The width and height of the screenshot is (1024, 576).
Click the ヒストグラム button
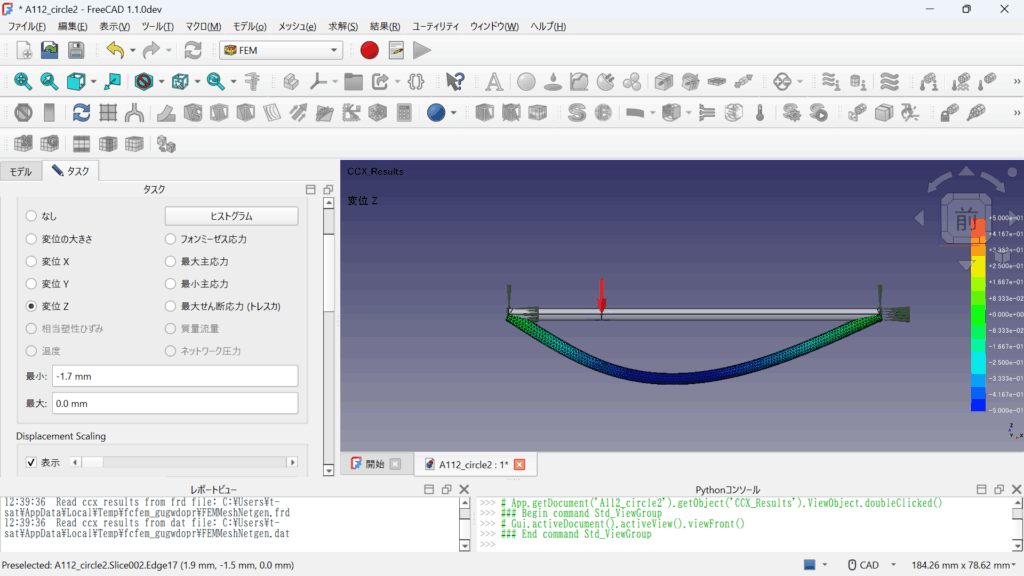pyautogui.click(x=231, y=216)
